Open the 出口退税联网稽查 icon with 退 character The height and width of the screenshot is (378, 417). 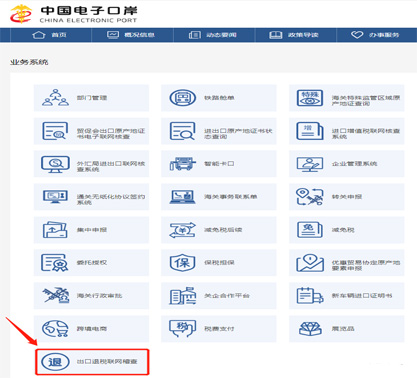55,362
